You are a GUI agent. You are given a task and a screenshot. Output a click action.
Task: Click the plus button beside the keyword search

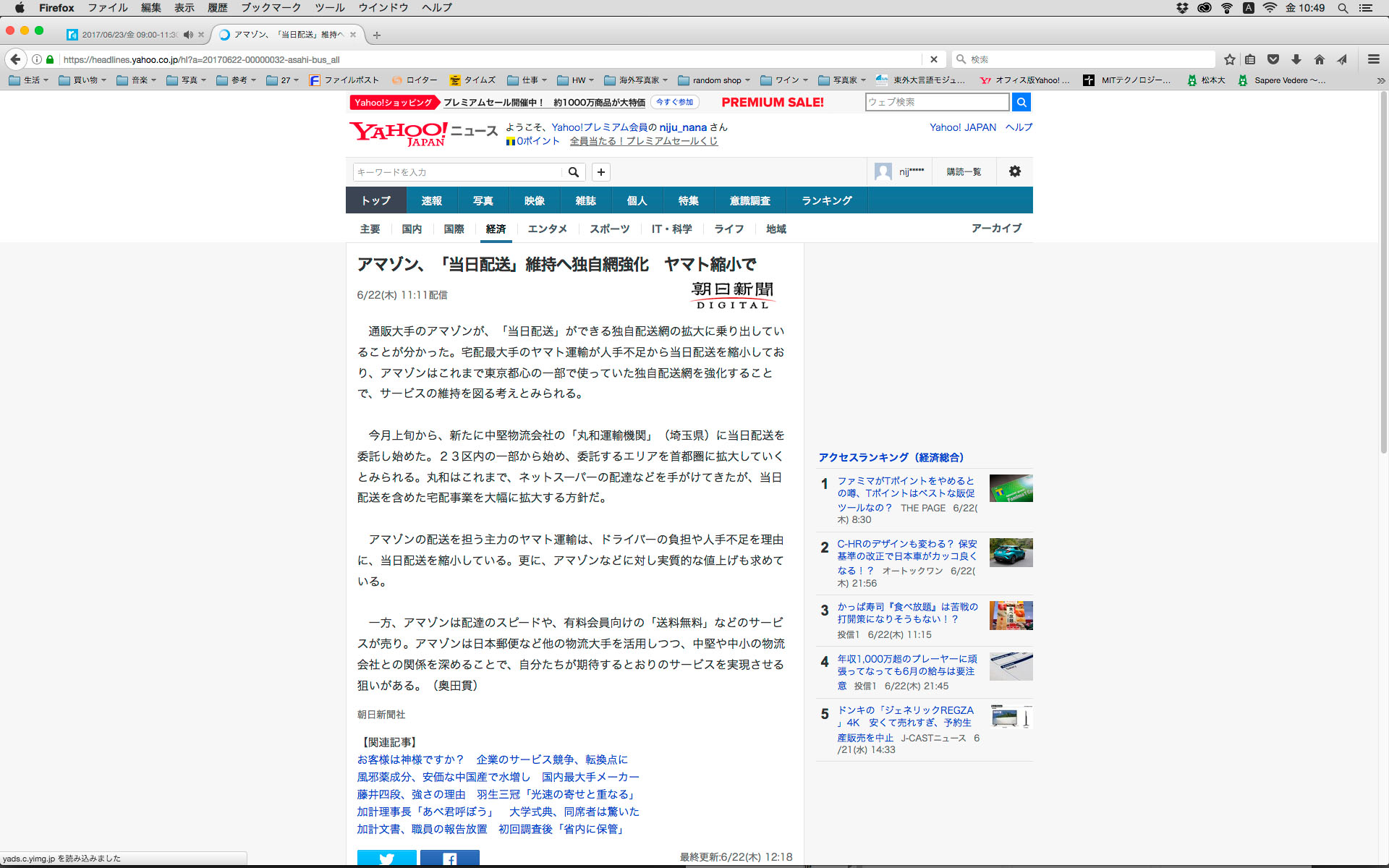click(x=600, y=172)
